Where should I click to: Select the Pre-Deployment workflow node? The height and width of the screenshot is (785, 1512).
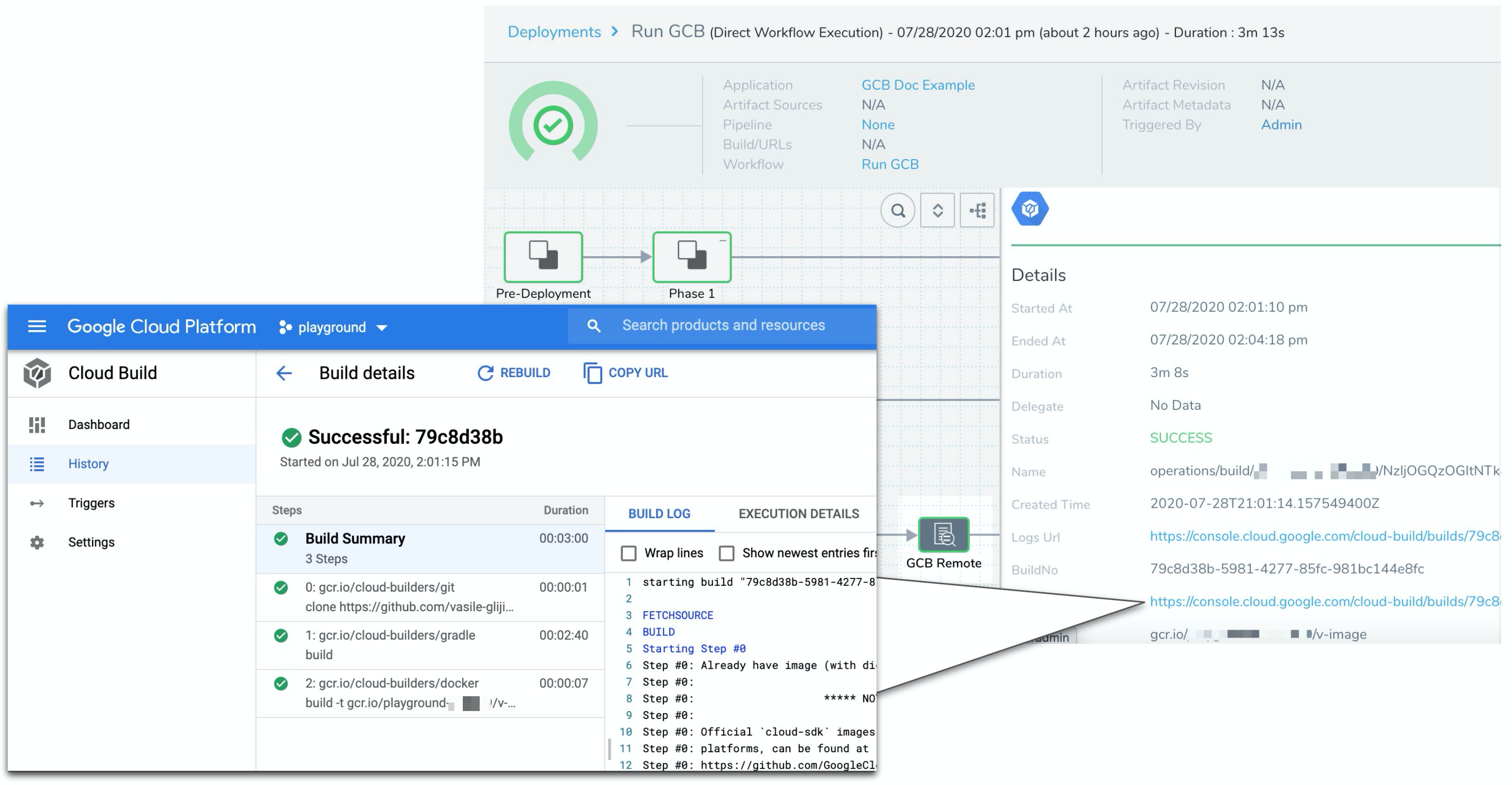tap(543, 257)
